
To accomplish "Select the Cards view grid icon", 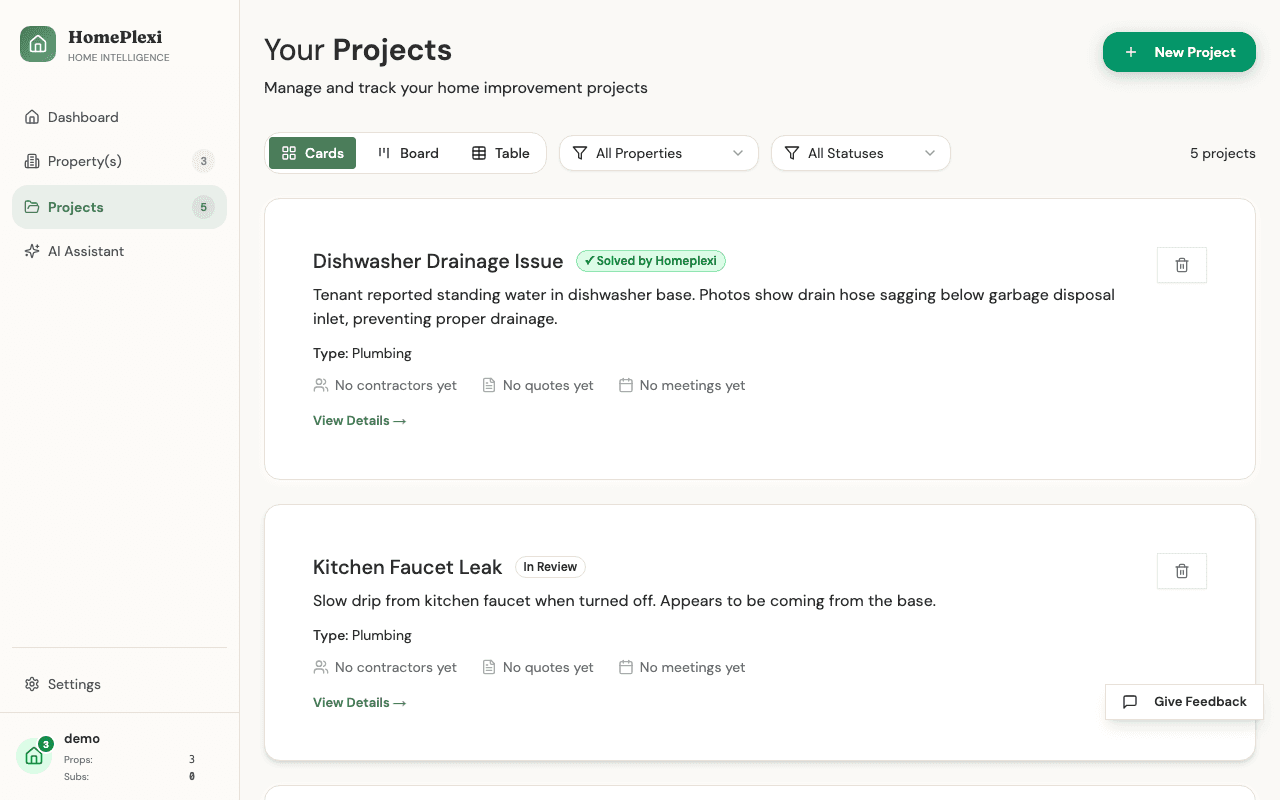I will click(x=288, y=153).
